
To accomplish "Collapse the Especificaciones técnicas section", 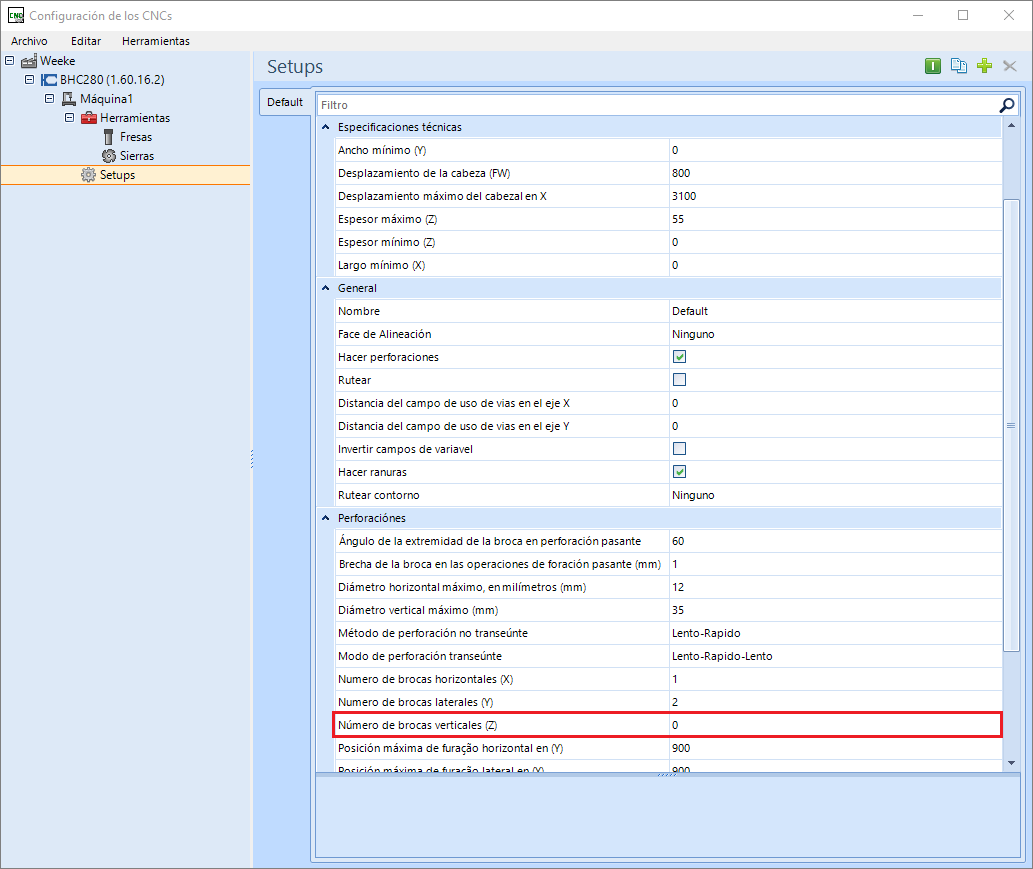I will [x=325, y=127].
